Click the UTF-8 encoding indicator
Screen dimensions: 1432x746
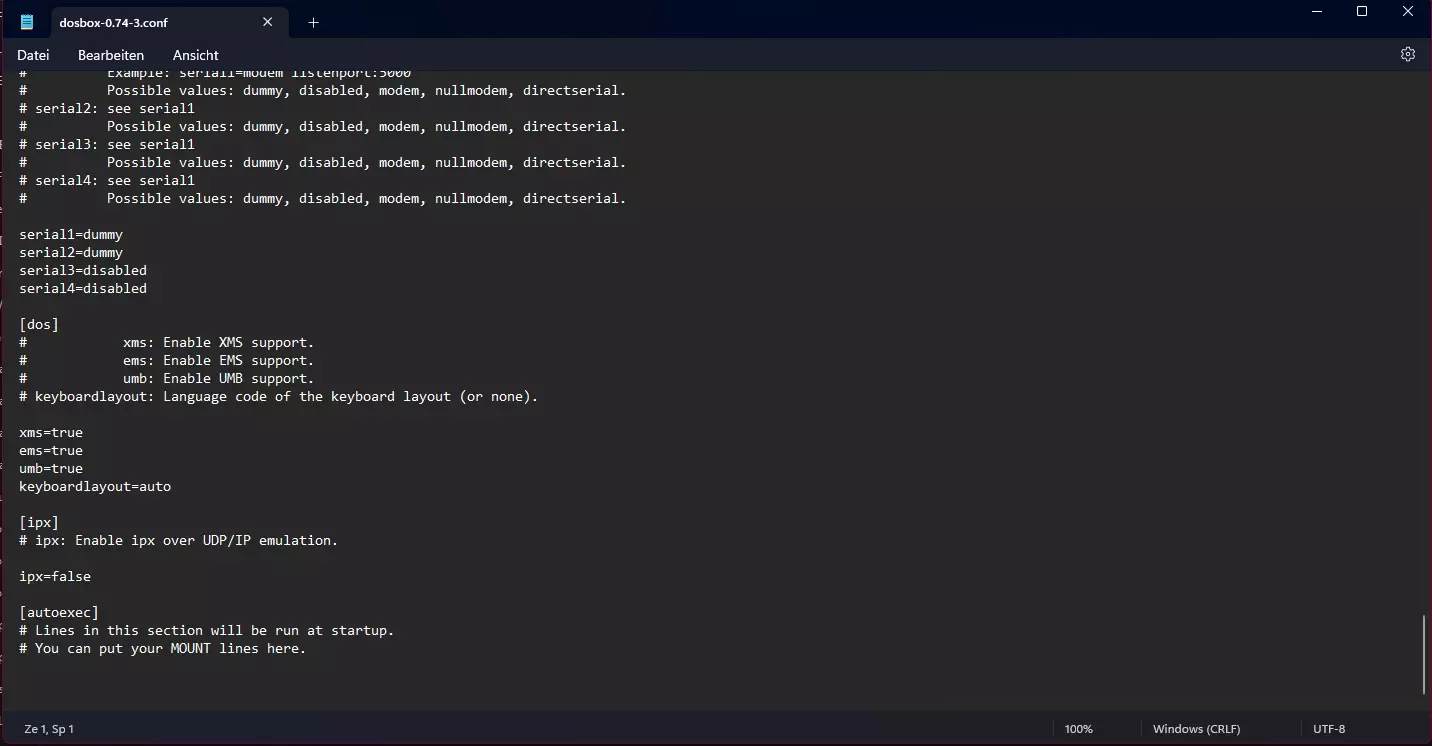tap(1329, 729)
